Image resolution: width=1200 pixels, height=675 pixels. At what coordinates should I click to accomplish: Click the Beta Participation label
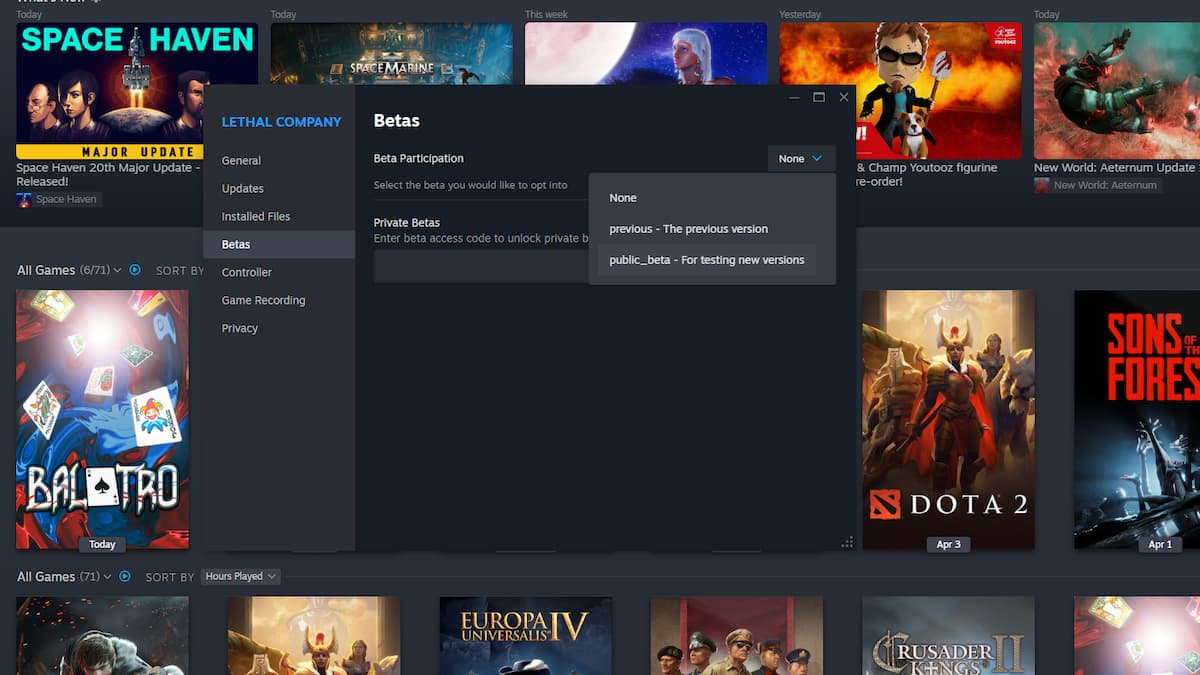419,158
